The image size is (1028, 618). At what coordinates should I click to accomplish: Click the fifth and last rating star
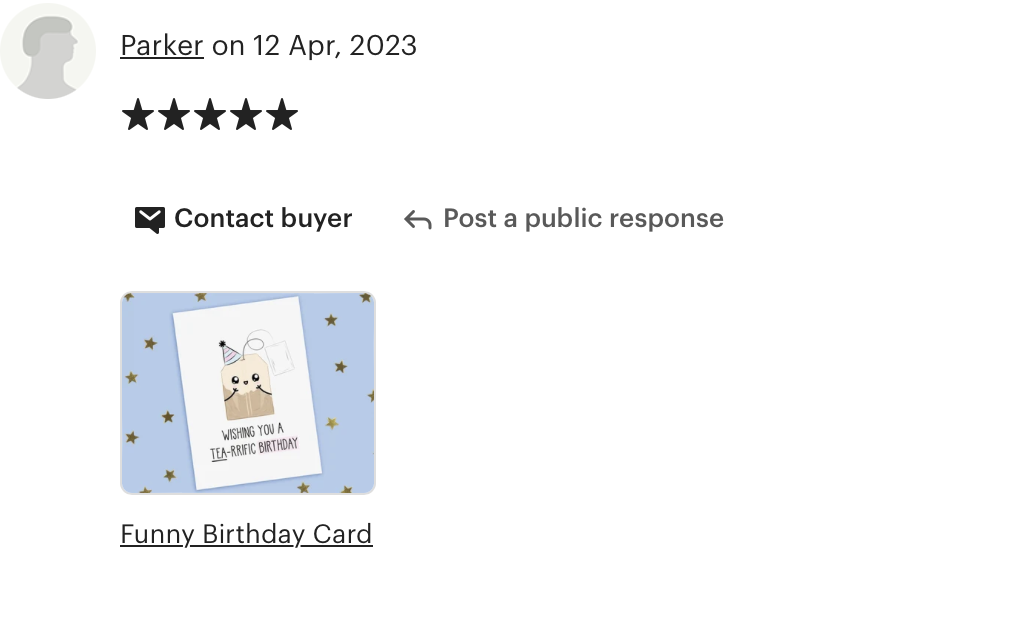click(282, 115)
